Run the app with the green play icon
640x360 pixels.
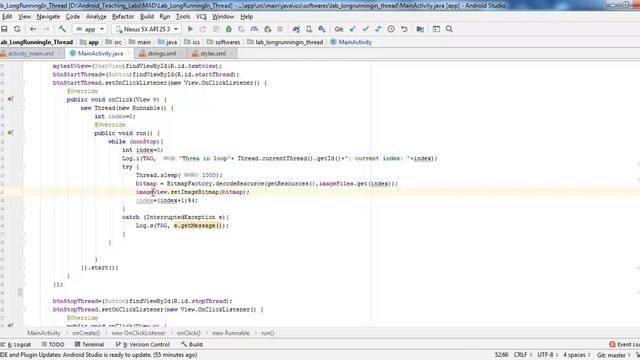190,29
